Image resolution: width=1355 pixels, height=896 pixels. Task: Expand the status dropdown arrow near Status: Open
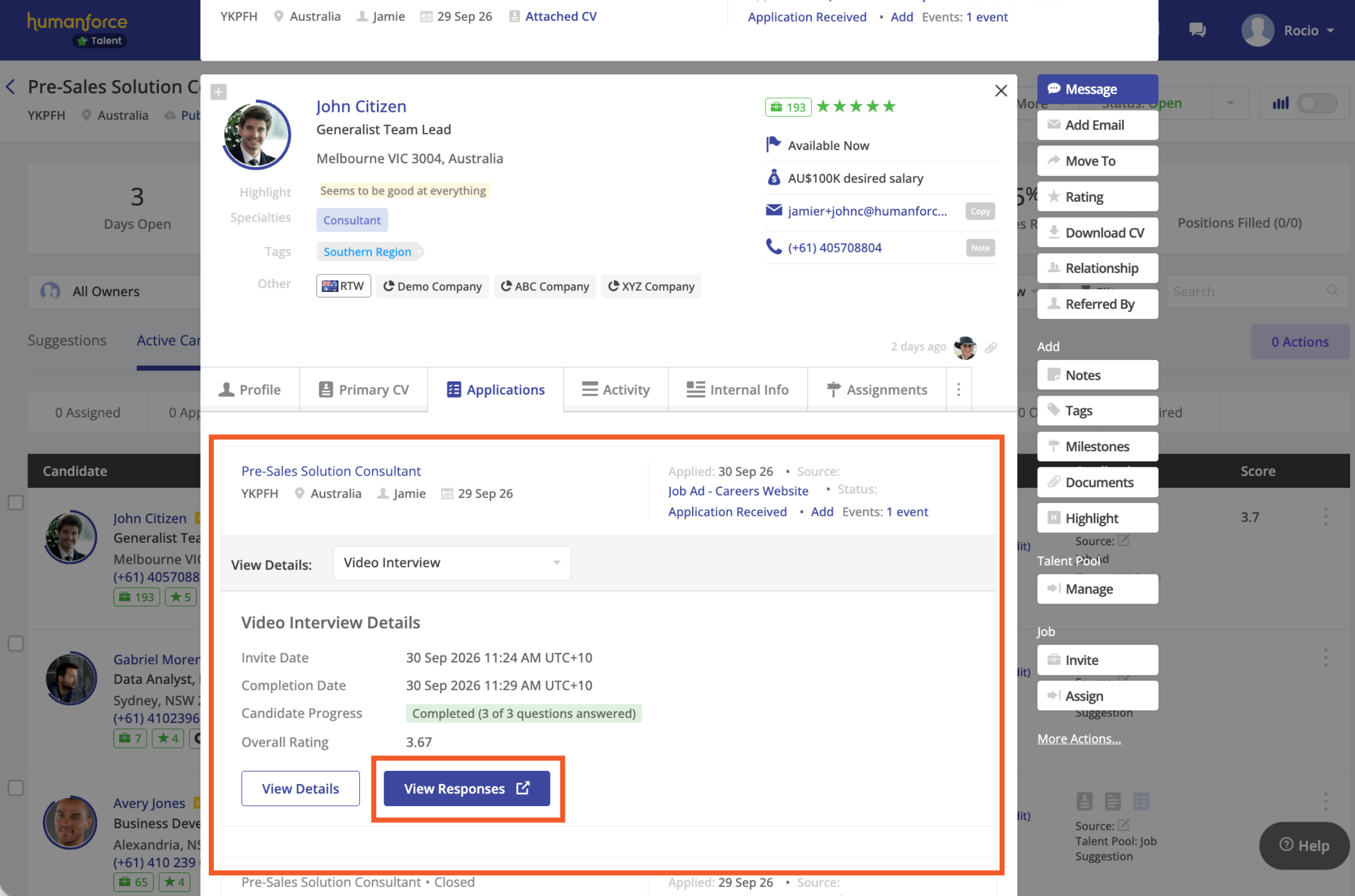1230,104
